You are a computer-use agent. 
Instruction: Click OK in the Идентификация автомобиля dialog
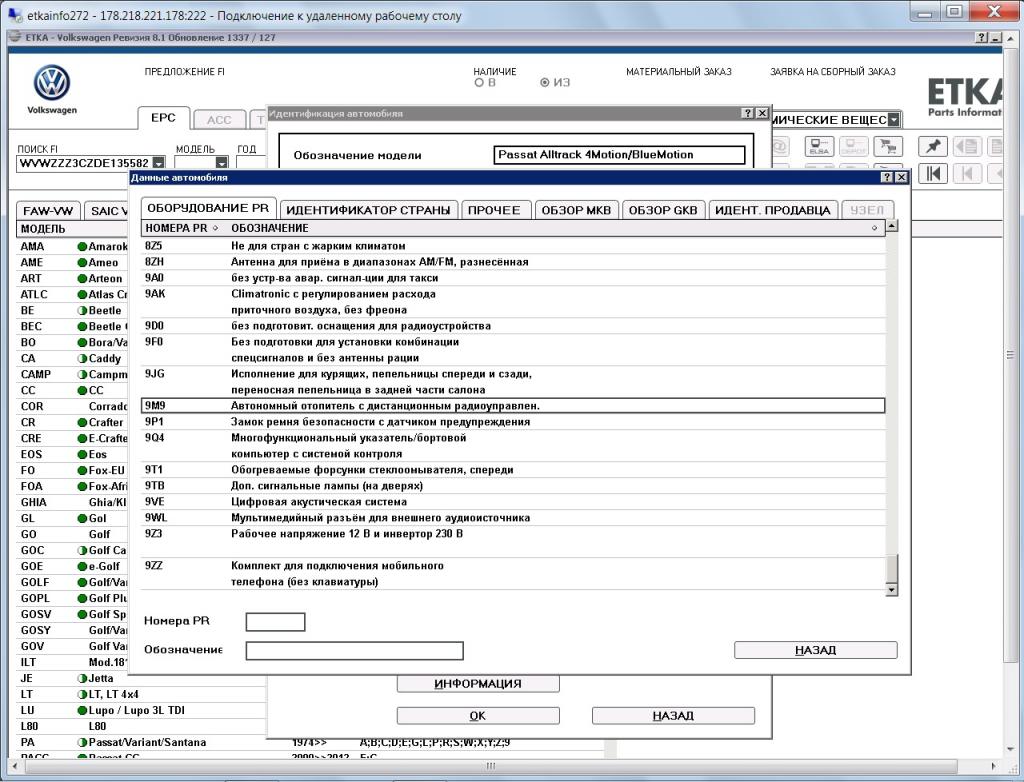pos(478,716)
